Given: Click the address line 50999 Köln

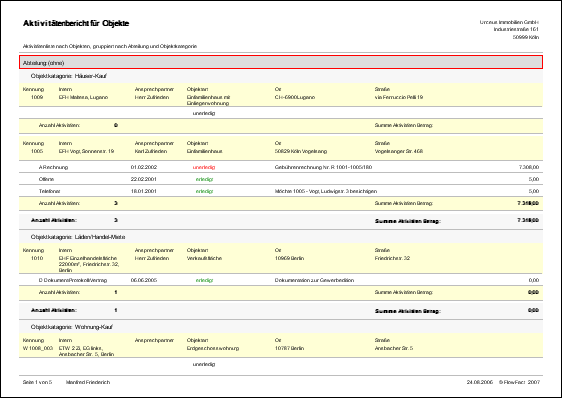Looking at the screenshot, I should (526, 37).
